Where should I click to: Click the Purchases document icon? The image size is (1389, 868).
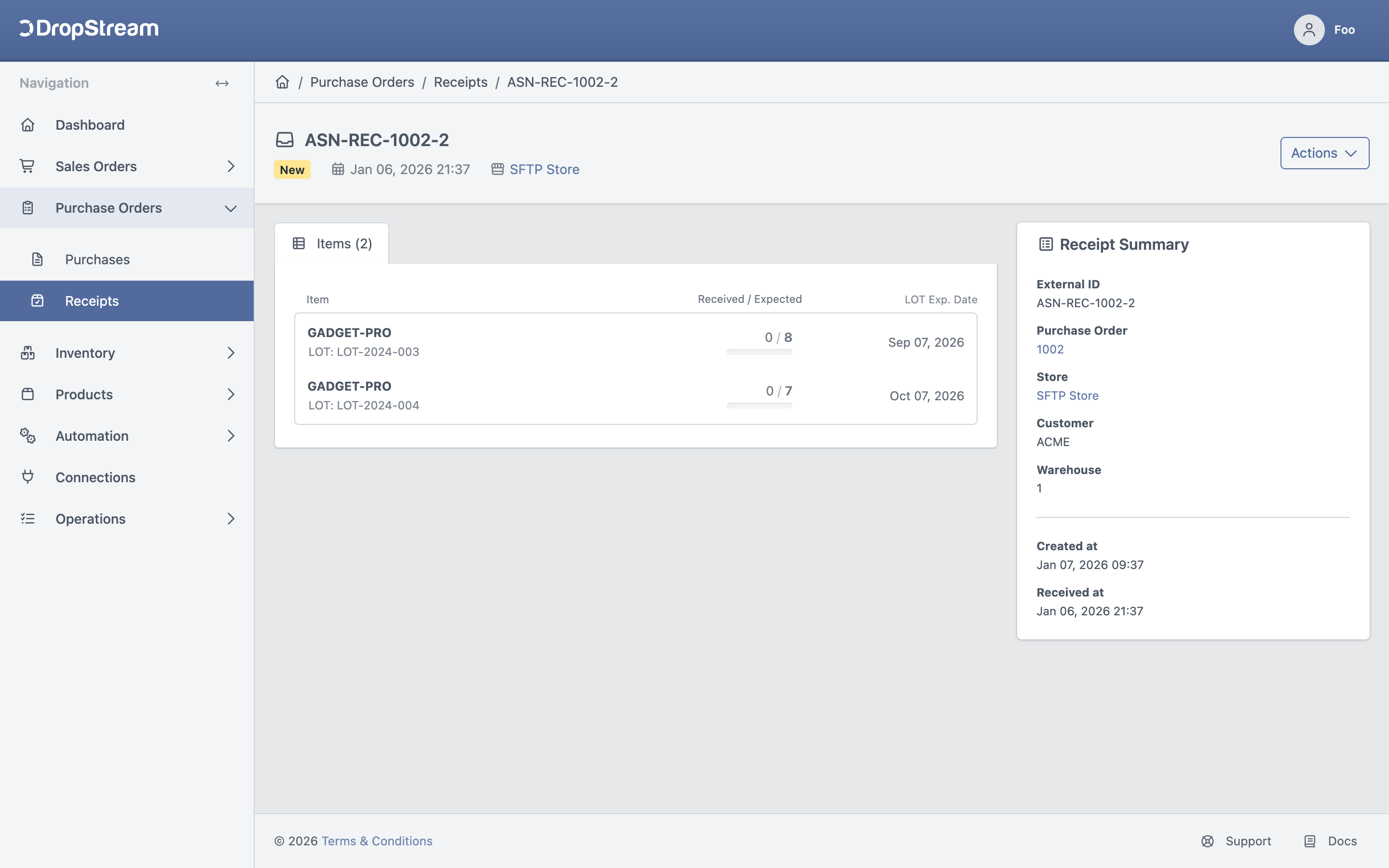coord(37,259)
